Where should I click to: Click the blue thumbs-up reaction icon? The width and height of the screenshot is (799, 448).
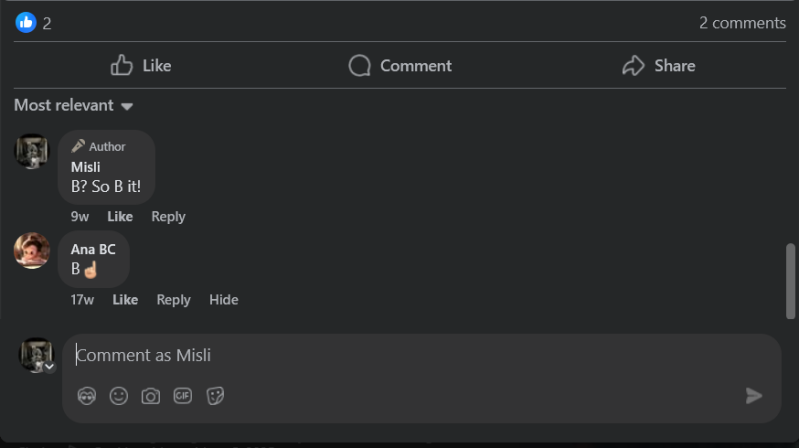point(25,22)
